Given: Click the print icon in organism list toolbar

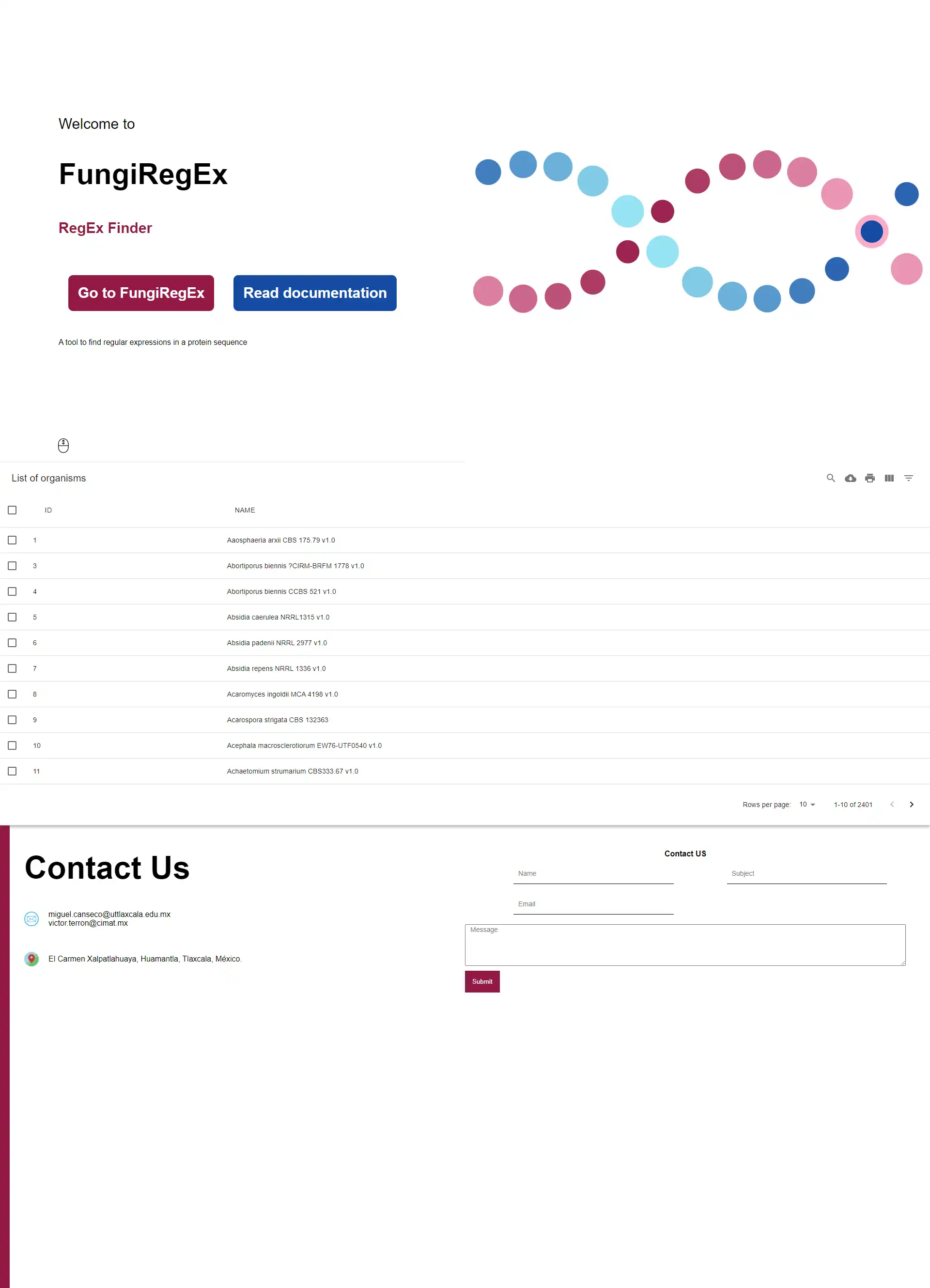Looking at the screenshot, I should pyautogui.click(x=870, y=478).
